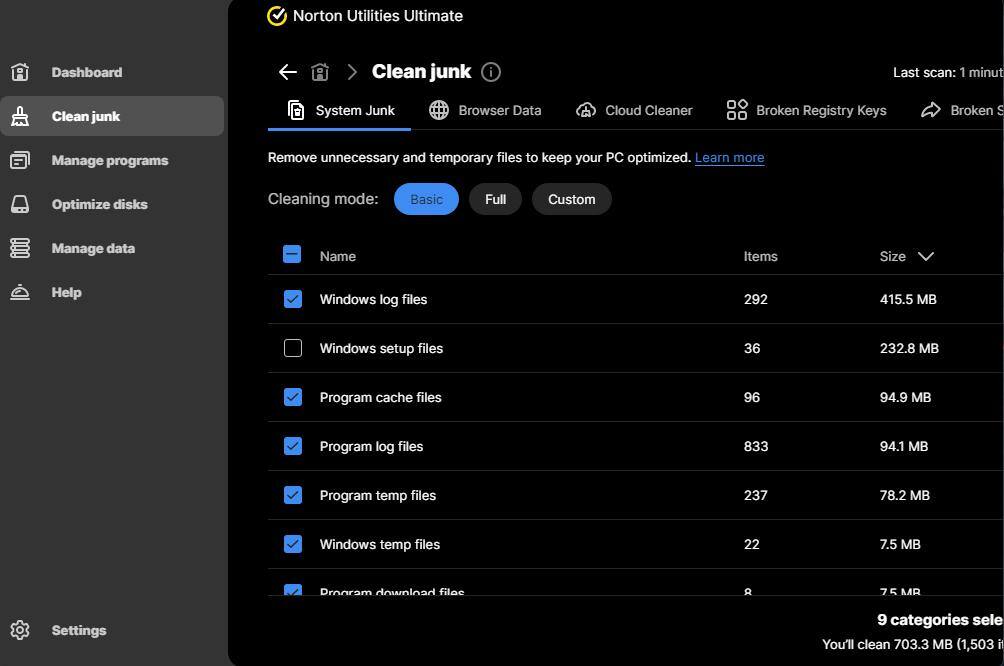Screen dimensions: 1004x666
Task: Follow the Learn more link
Action: pyautogui.click(x=729, y=158)
